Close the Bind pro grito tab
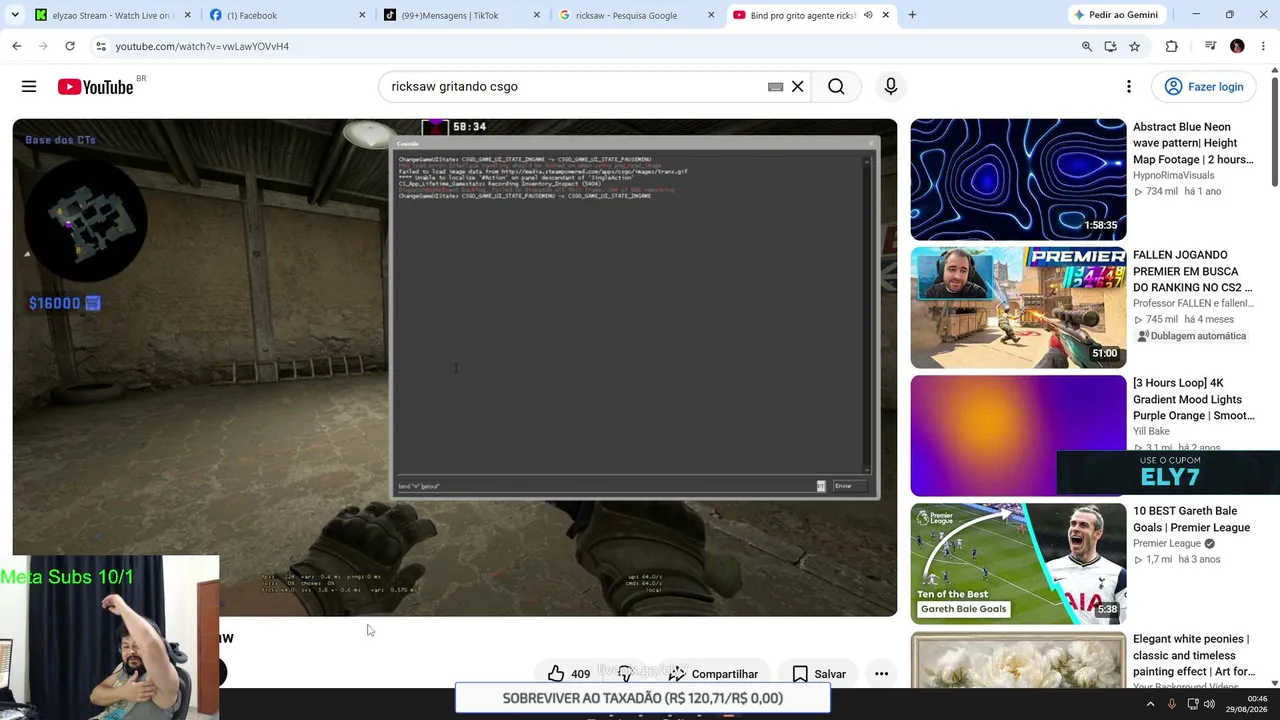This screenshot has width=1280, height=720. [x=885, y=15]
